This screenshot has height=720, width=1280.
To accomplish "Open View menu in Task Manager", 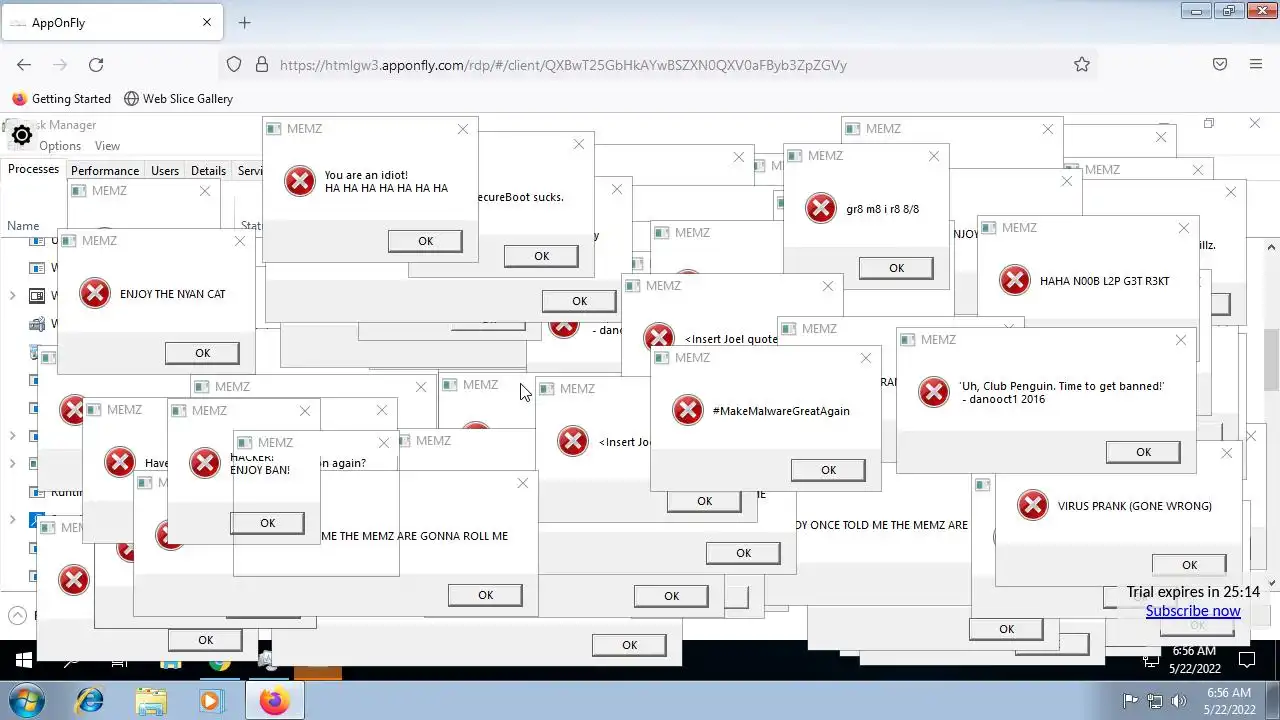I will coord(107,146).
